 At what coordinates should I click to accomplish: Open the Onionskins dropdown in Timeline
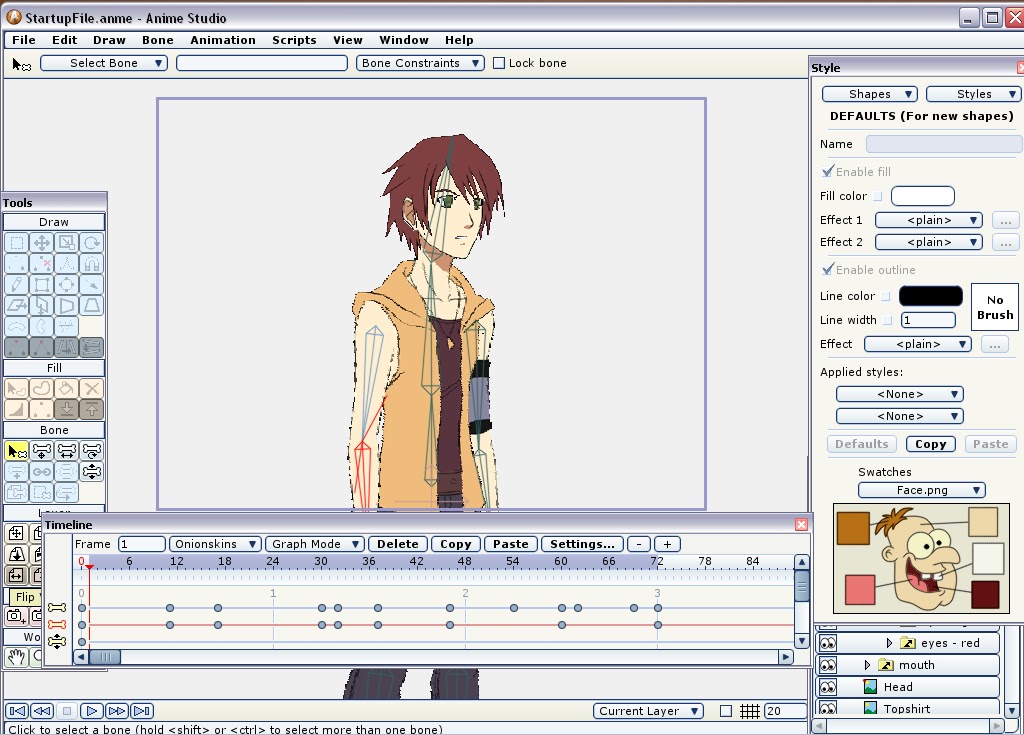click(214, 544)
